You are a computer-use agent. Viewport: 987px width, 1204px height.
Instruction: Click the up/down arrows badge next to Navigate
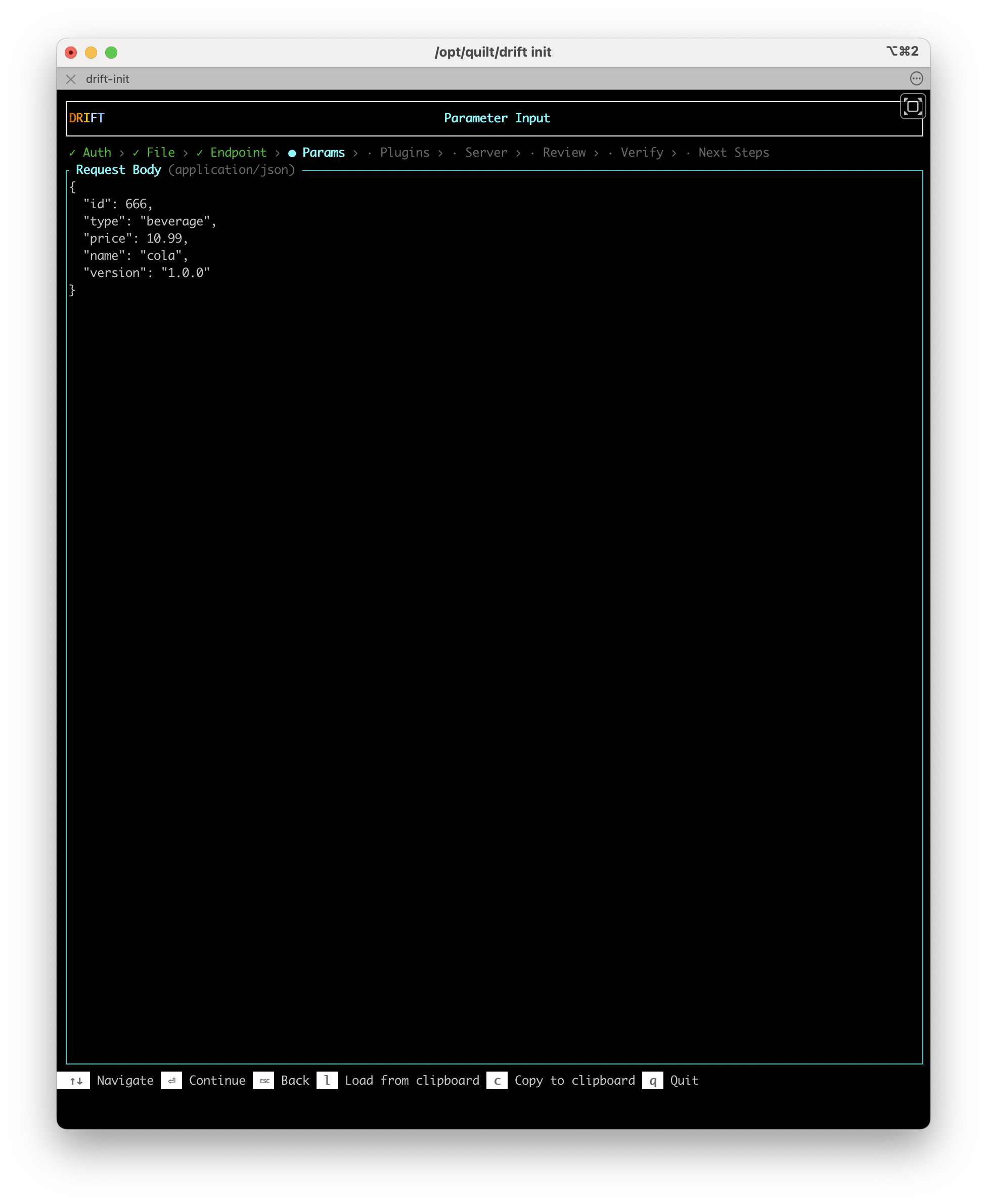tap(74, 1080)
